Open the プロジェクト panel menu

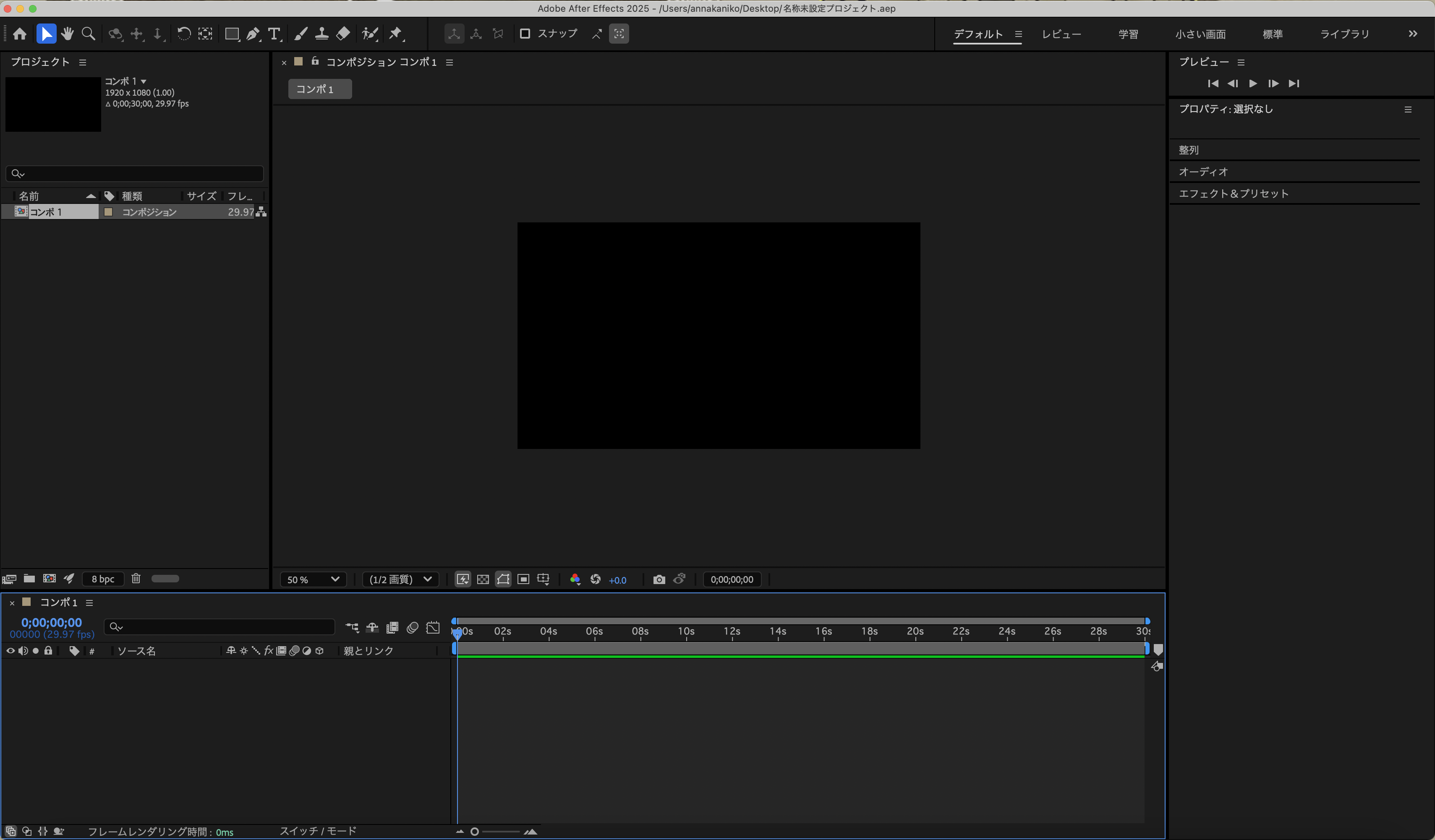[83, 62]
